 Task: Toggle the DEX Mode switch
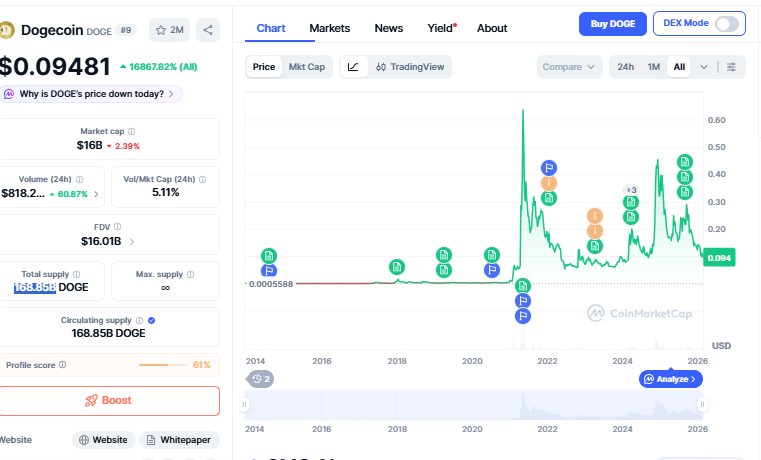click(x=727, y=23)
